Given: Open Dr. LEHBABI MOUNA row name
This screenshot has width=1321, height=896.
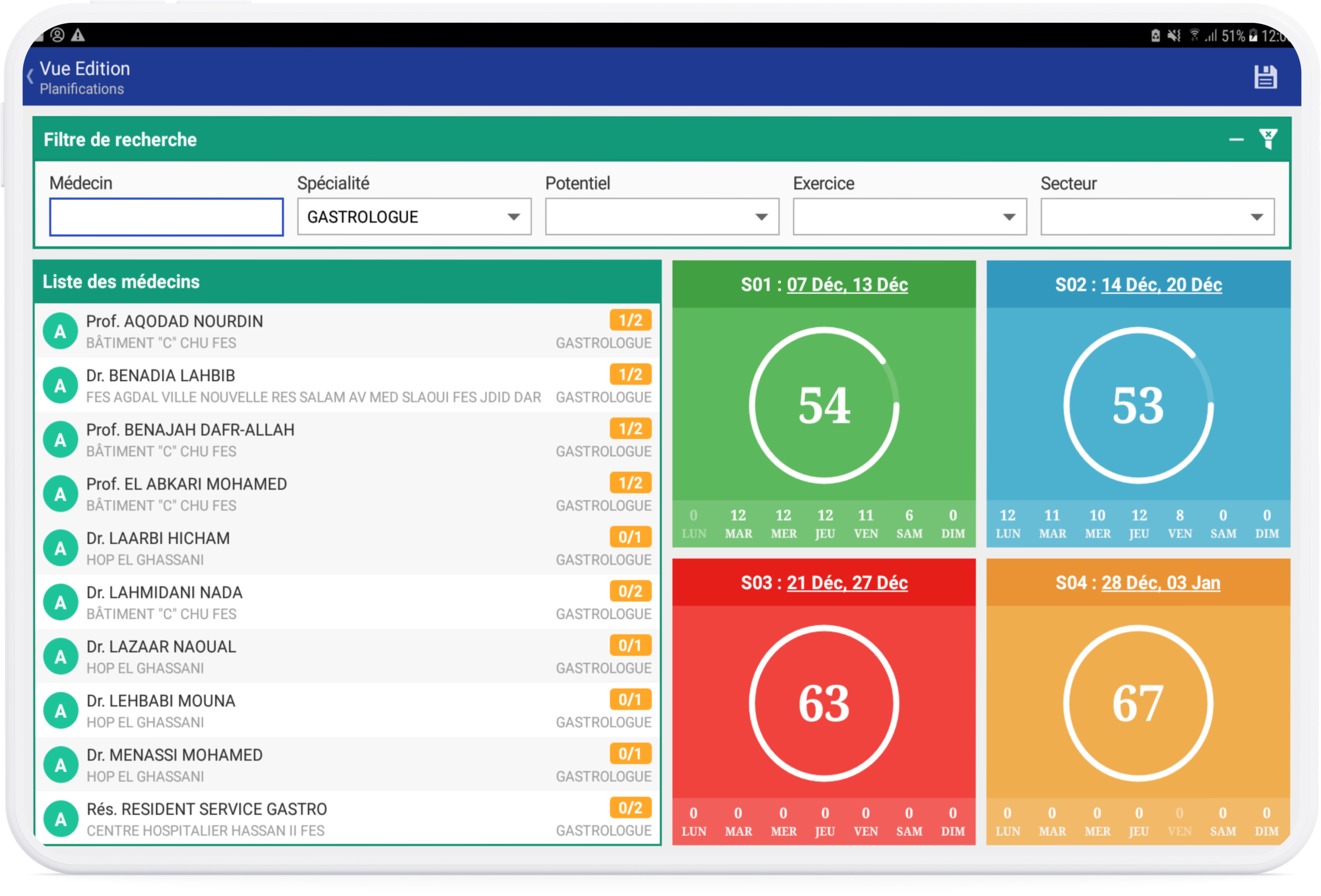Looking at the screenshot, I should 161,701.
